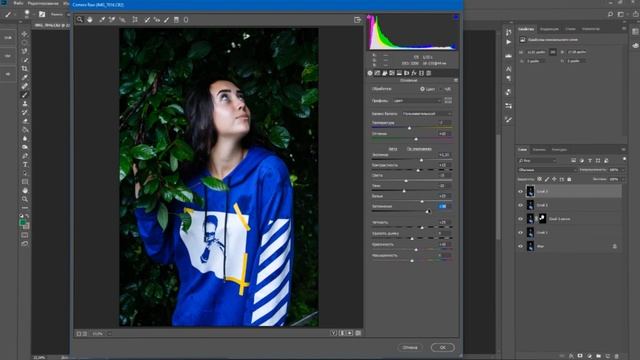Activate the Targeted Adjustment tool in Camera Raw
Viewport: 640px width, 360px height.
pos(122,20)
